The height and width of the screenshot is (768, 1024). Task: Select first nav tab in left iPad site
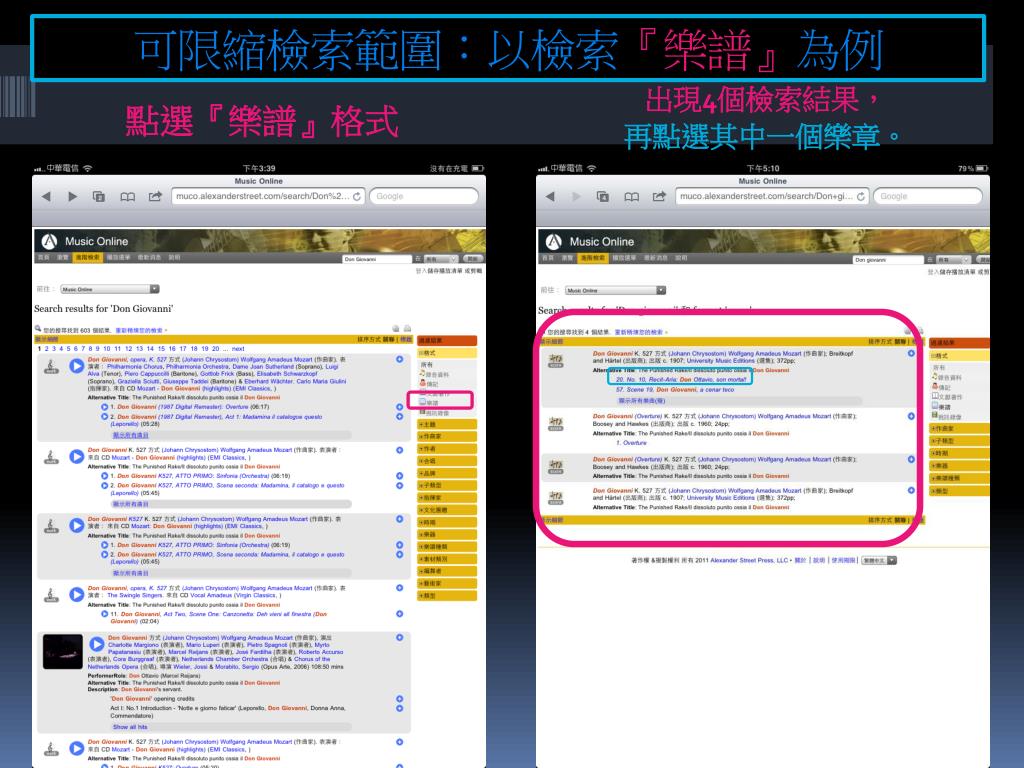point(43,258)
